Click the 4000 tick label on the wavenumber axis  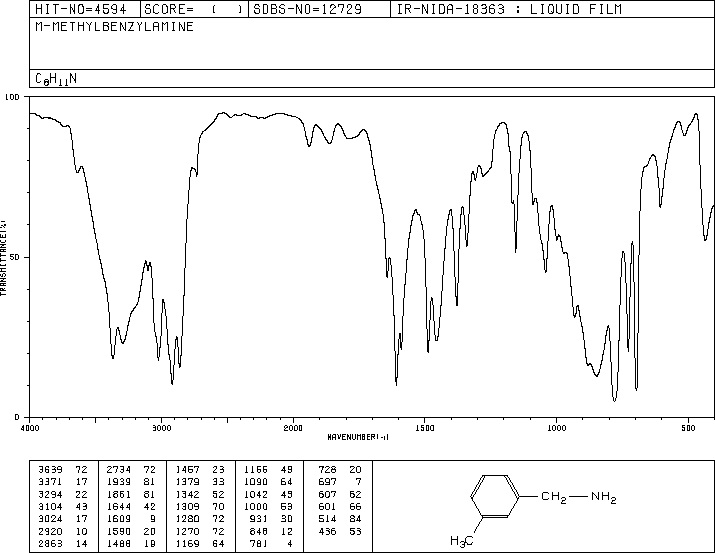coord(30,428)
